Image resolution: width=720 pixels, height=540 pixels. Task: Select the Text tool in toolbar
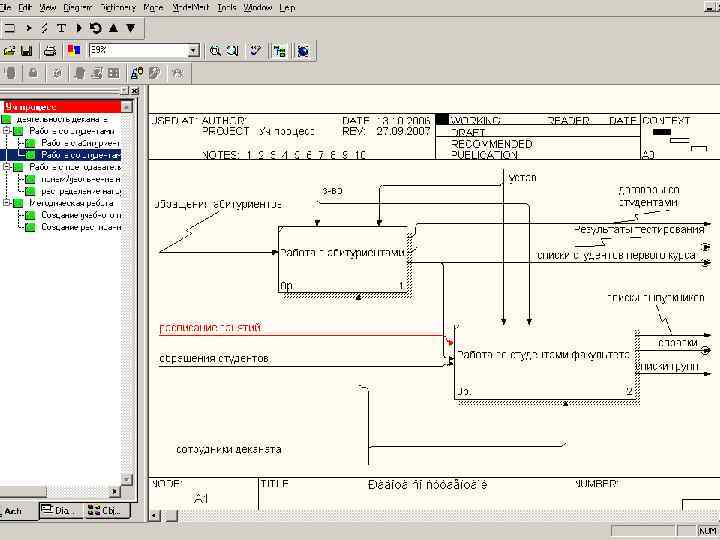(62, 28)
